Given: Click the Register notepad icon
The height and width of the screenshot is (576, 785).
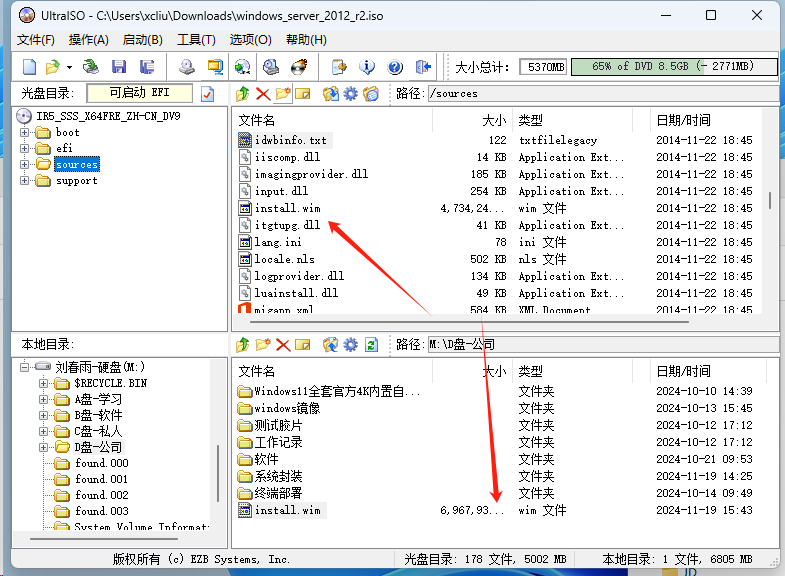Looking at the screenshot, I should (x=339, y=67).
